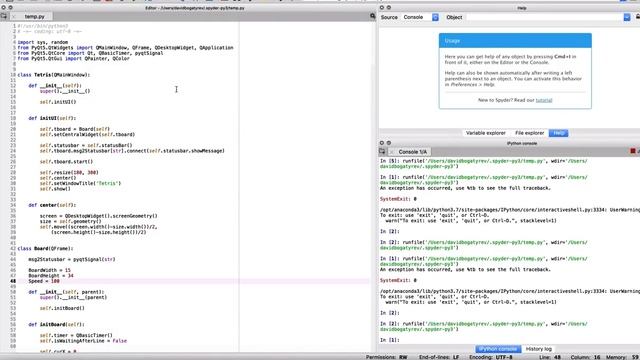Click the End-of-lines: LF status entry
The width and height of the screenshot is (640, 360).
439,357
